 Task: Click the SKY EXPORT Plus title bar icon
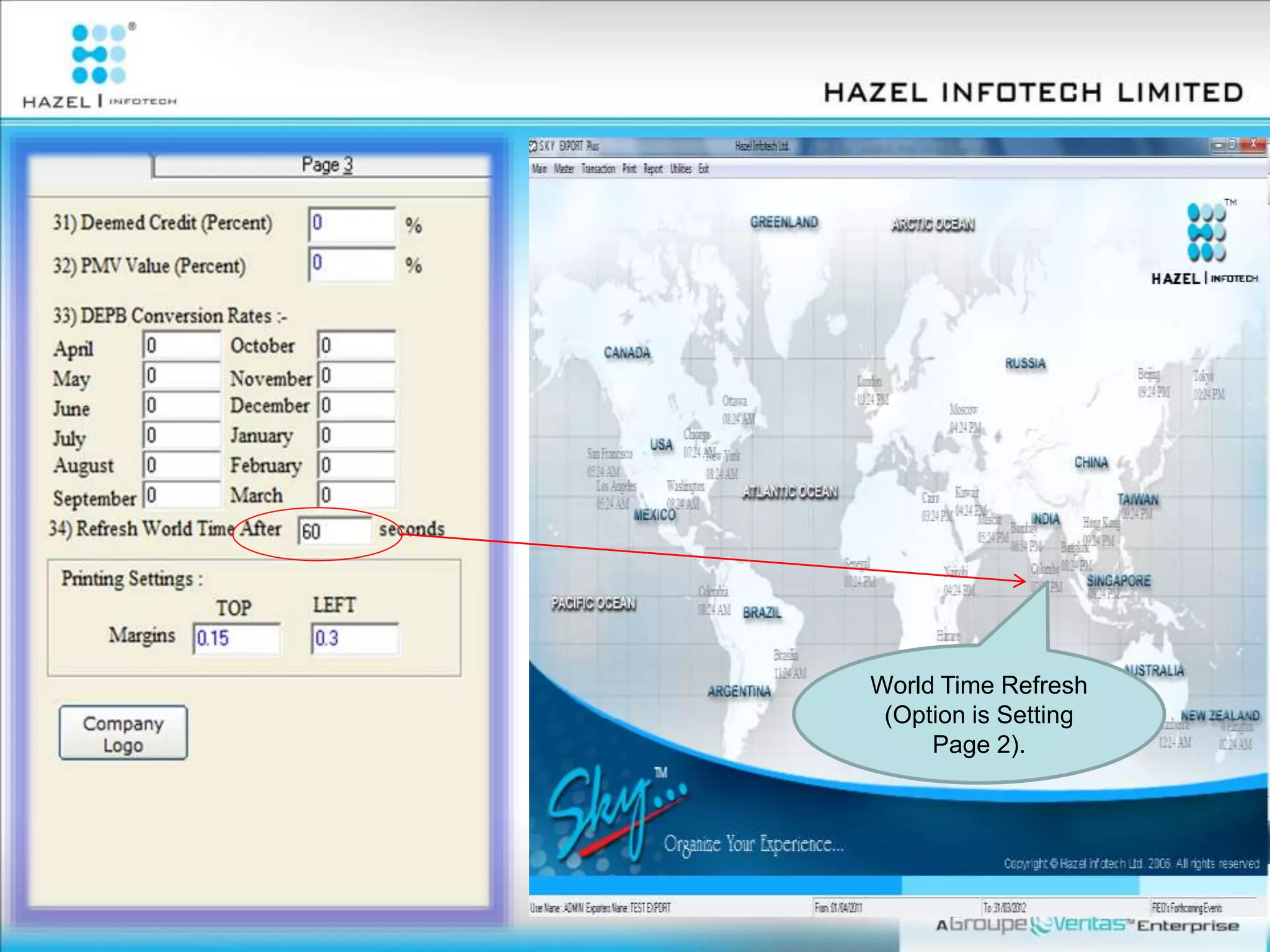[533, 146]
